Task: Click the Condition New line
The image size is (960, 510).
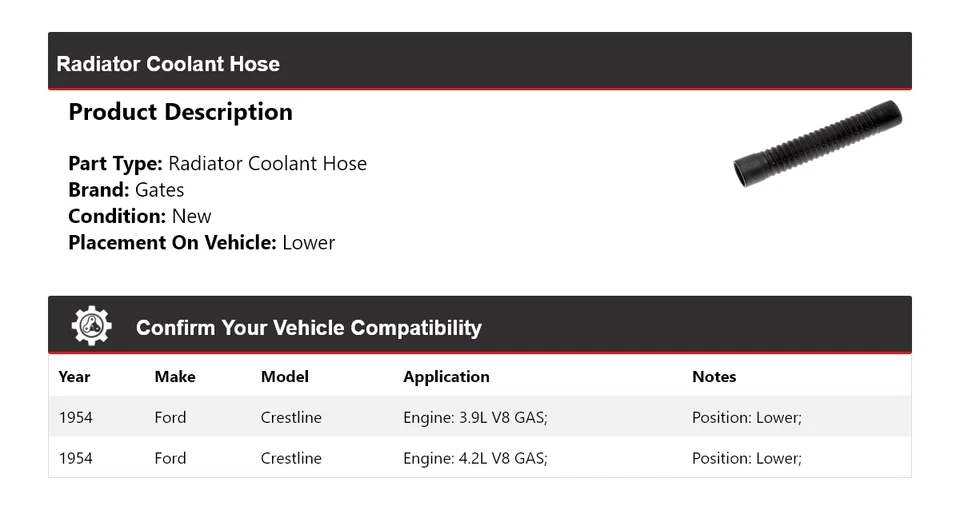Action: pyautogui.click(x=140, y=216)
